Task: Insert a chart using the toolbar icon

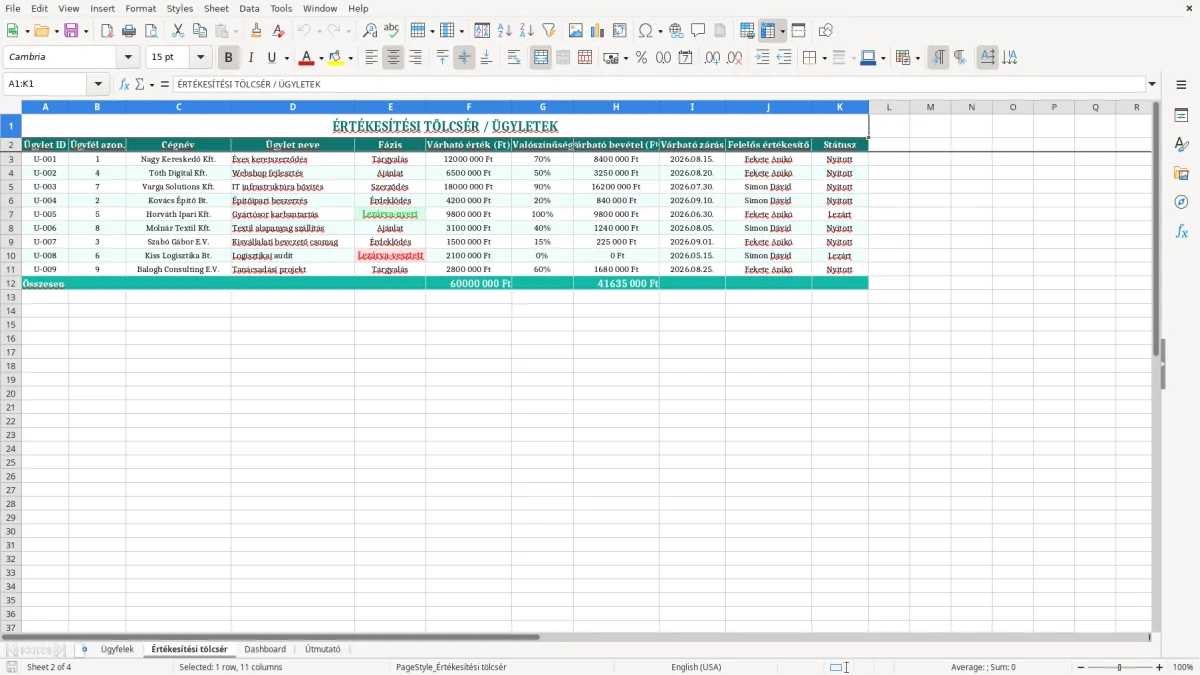Action: pyautogui.click(x=598, y=31)
